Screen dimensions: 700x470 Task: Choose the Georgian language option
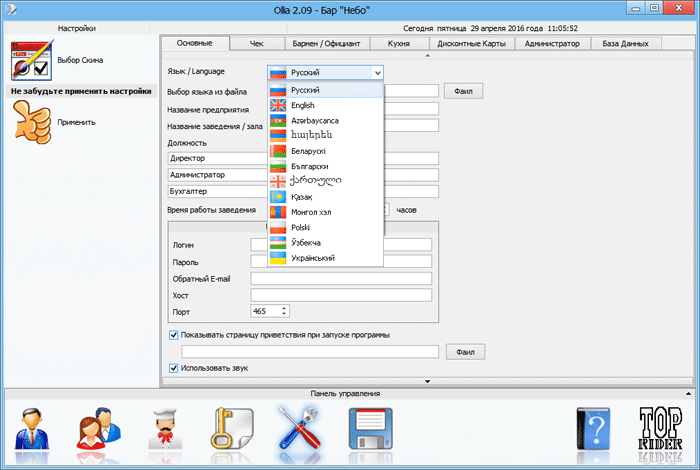click(x=325, y=181)
